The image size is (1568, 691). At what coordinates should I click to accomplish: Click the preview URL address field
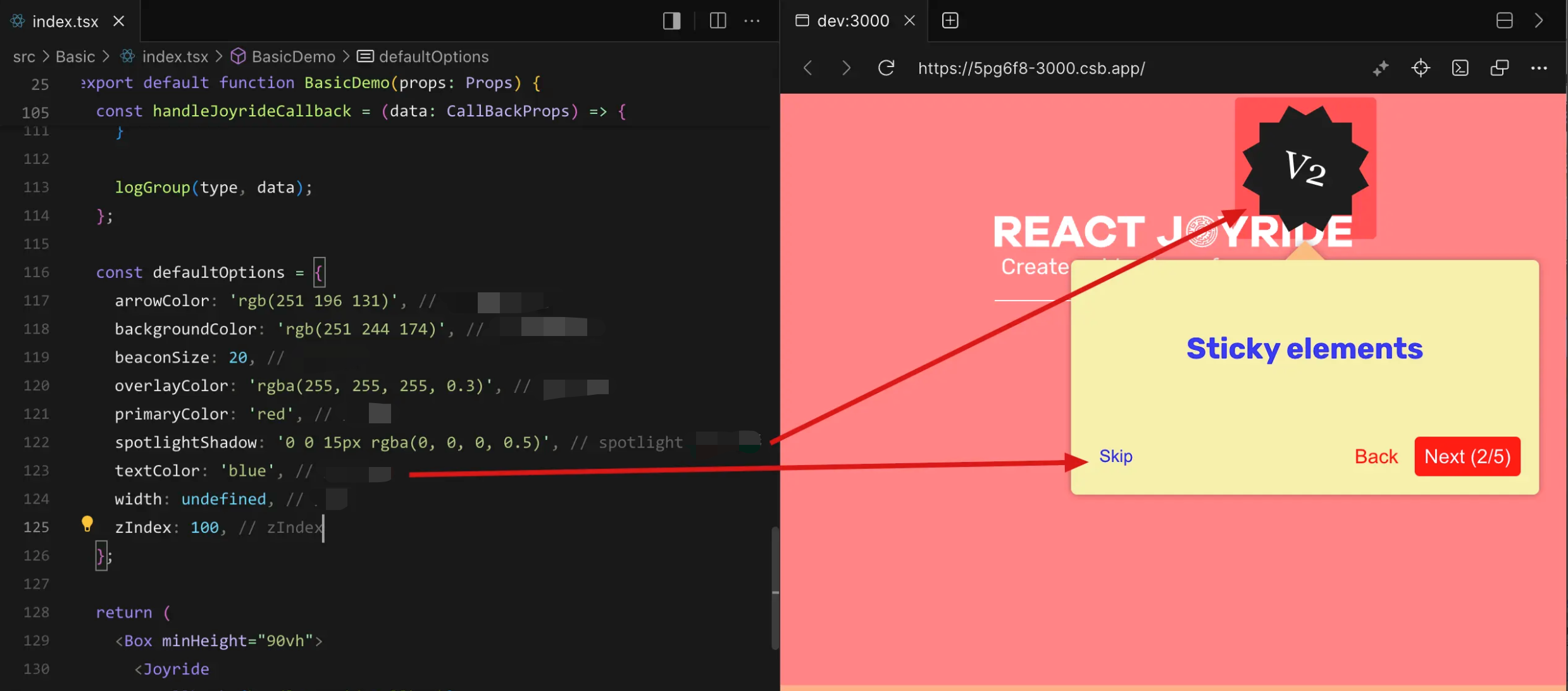(x=1031, y=68)
